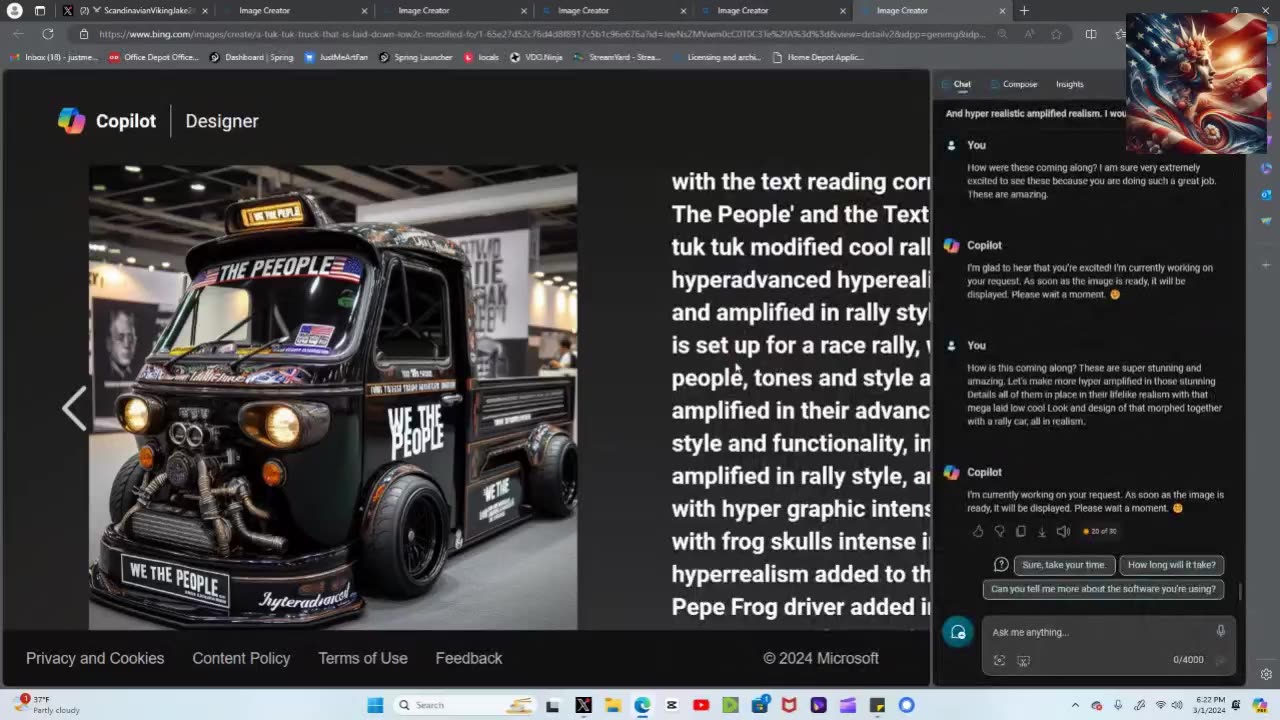Open the Inbox bookmark
The height and width of the screenshot is (720, 1280).
click(54, 57)
